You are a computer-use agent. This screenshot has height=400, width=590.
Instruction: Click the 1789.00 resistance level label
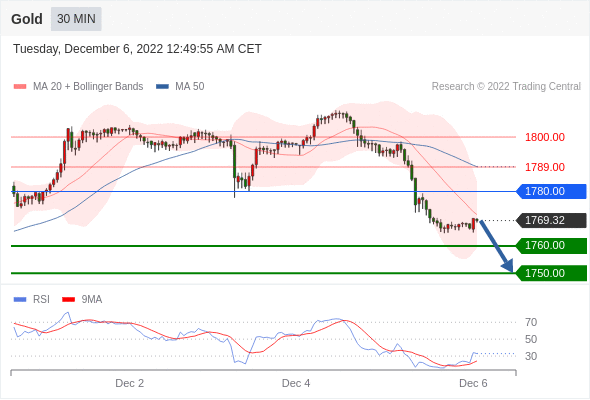point(544,167)
